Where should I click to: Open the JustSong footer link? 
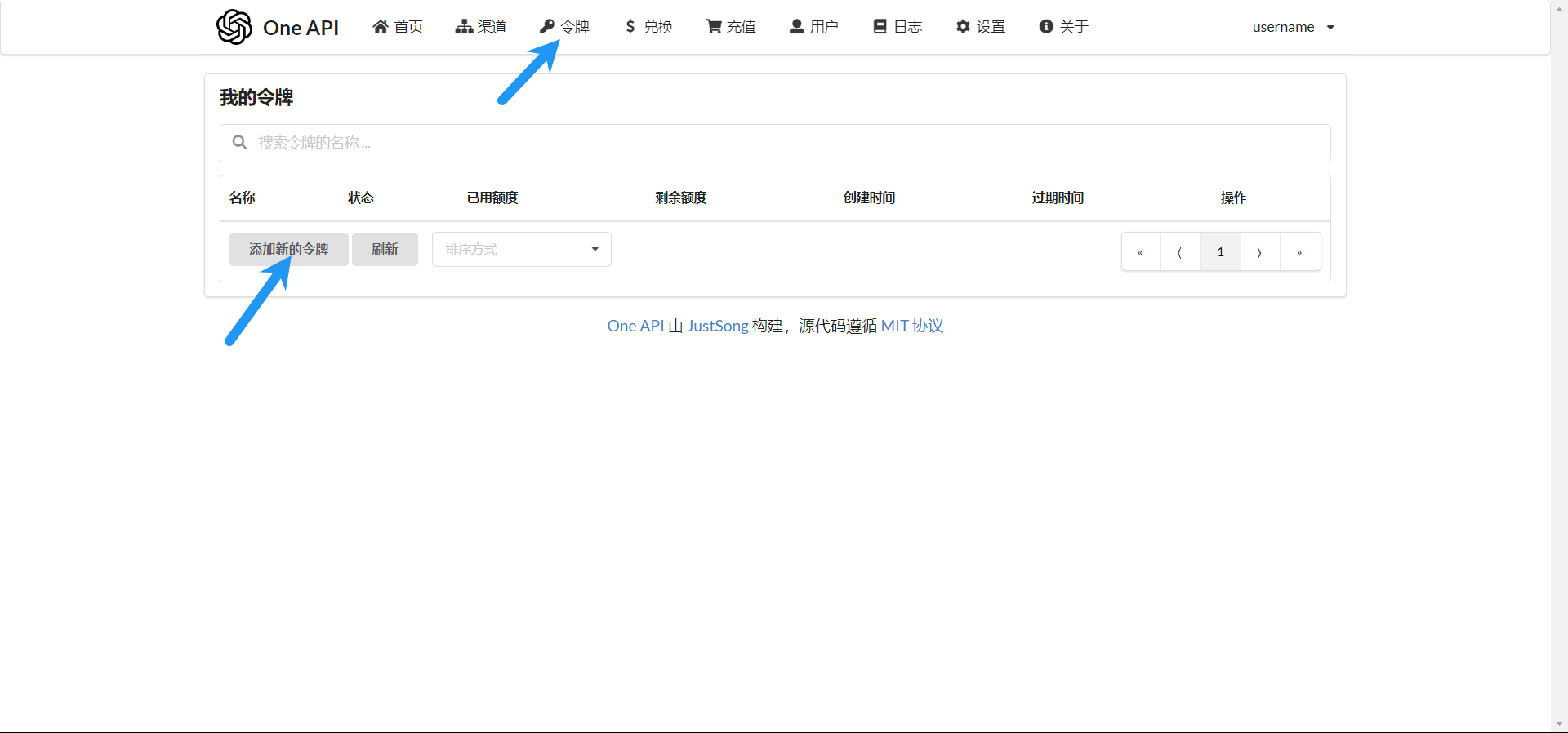tap(717, 326)
